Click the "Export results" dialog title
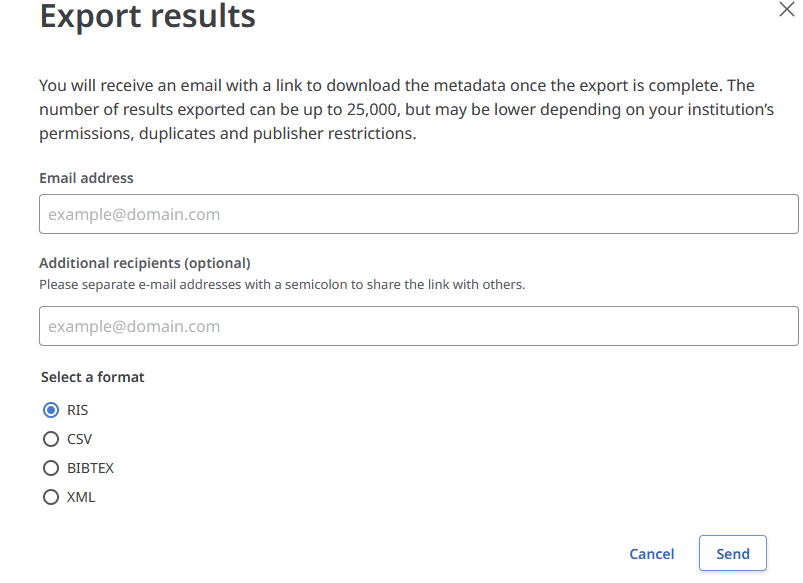The height and width of the screenshot is (583, 803). 147,17
